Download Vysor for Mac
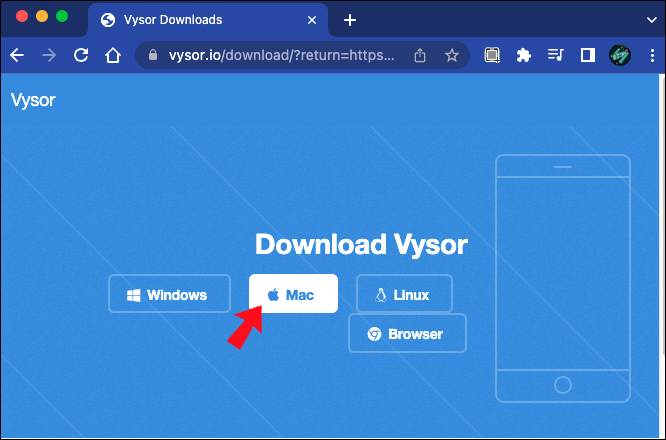666x440 pixels. [293, 293]
